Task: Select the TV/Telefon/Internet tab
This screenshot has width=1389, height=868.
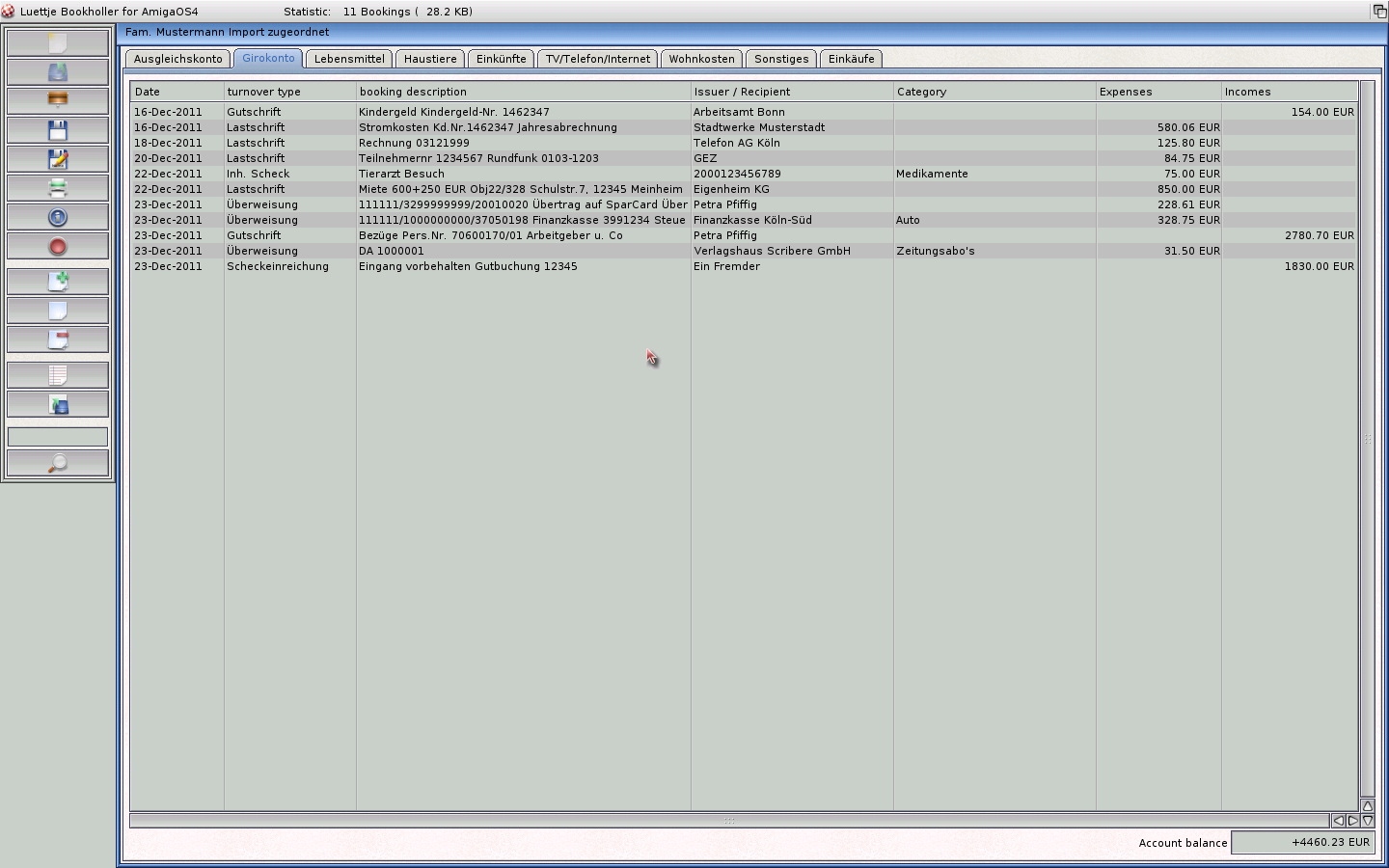Action: (597, 59)
